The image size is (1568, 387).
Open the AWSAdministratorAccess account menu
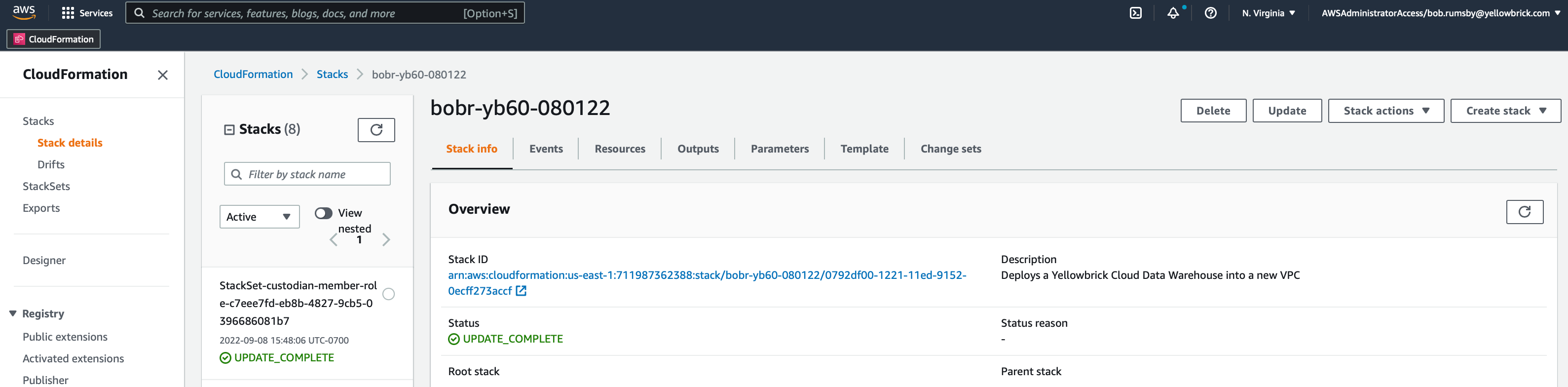[1440, 13]
